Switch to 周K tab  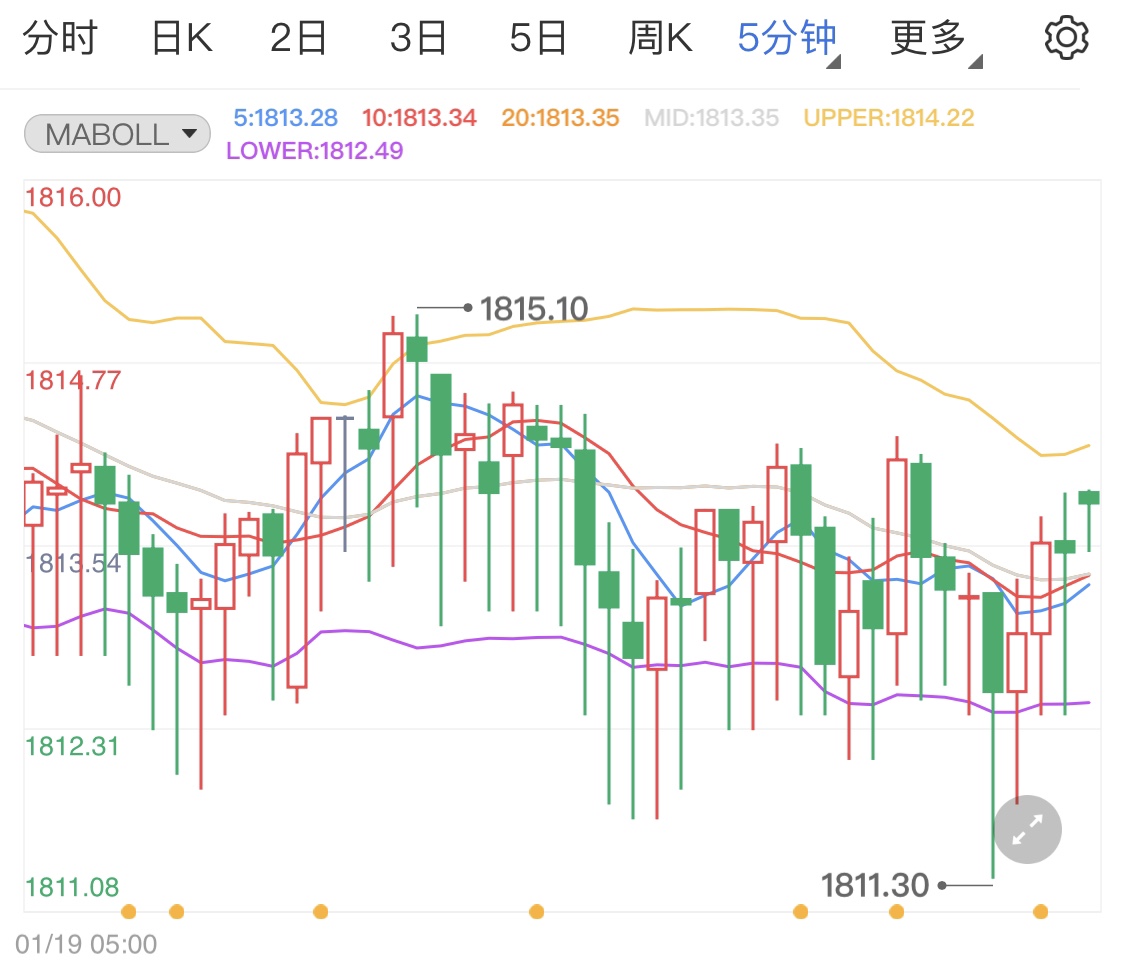pos(660,38)
